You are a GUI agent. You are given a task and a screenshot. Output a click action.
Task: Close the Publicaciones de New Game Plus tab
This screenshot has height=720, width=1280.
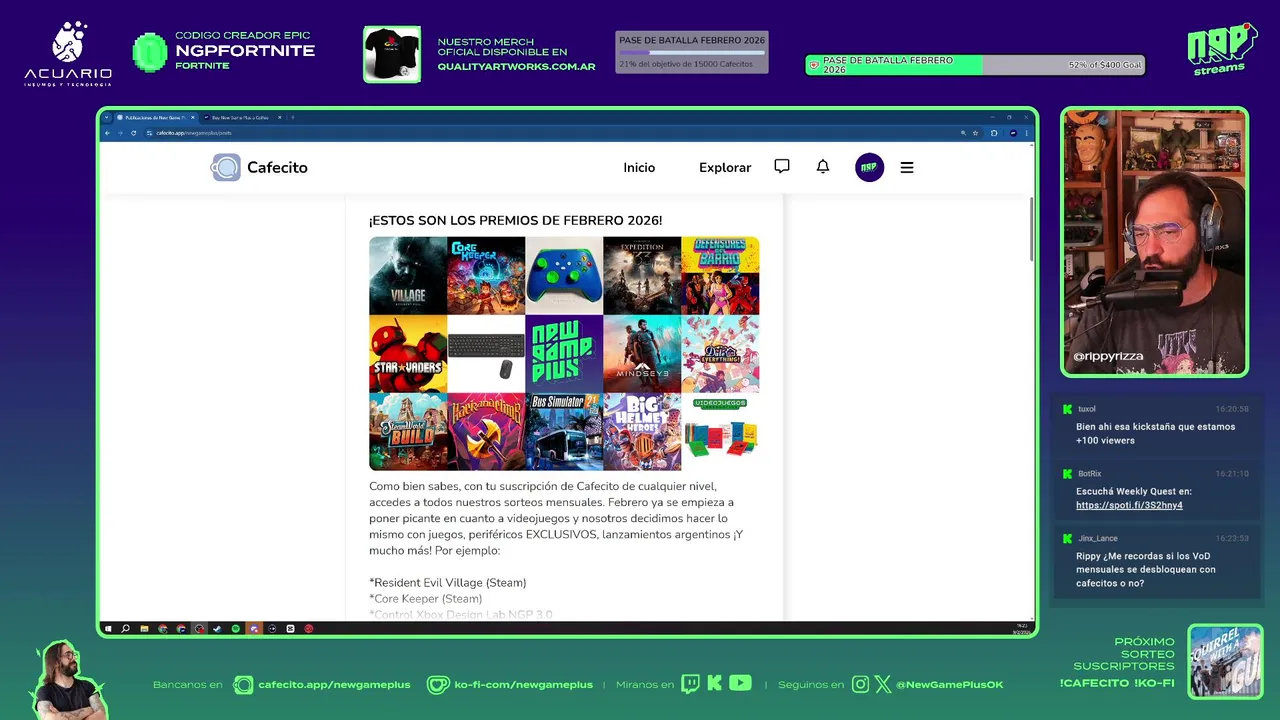[192, 117]
